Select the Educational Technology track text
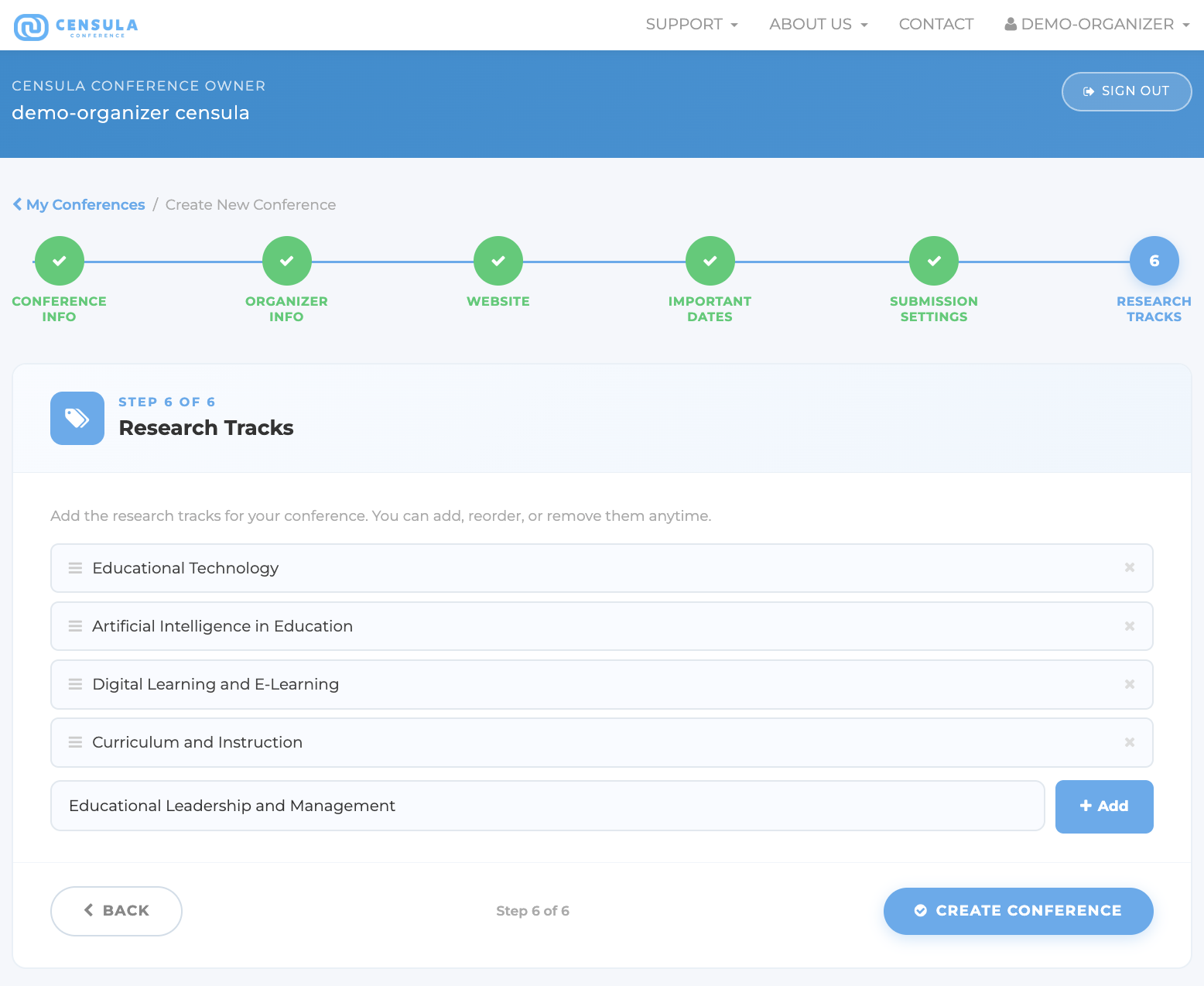 click(x=186, y=568)
